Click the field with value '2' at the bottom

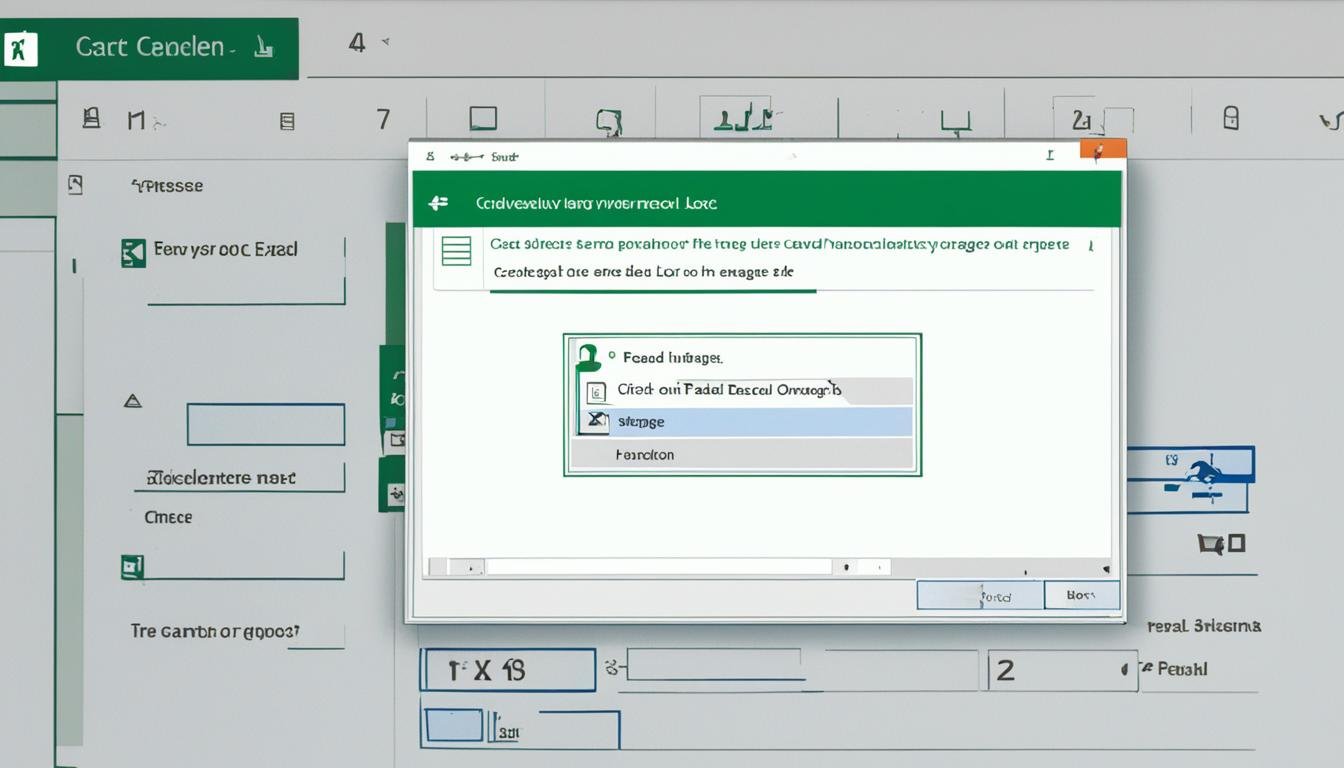pos(1062,670)
